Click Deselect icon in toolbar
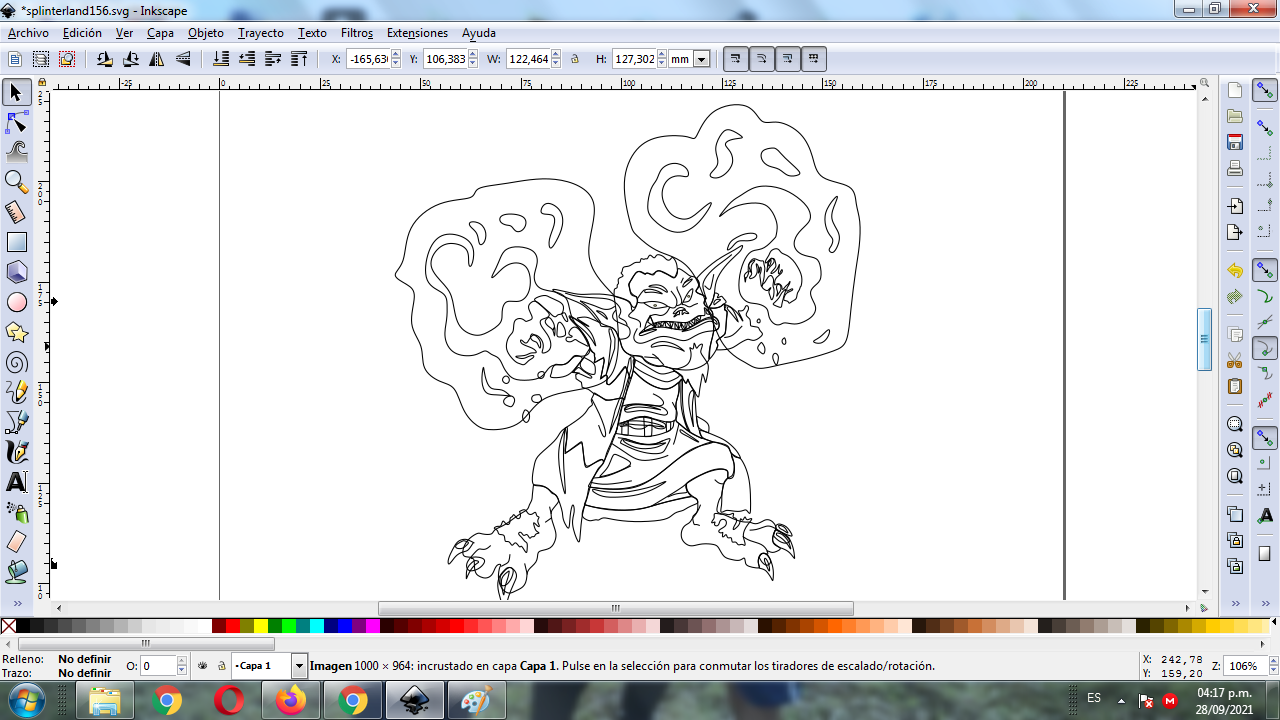 (x=67, y=59)
